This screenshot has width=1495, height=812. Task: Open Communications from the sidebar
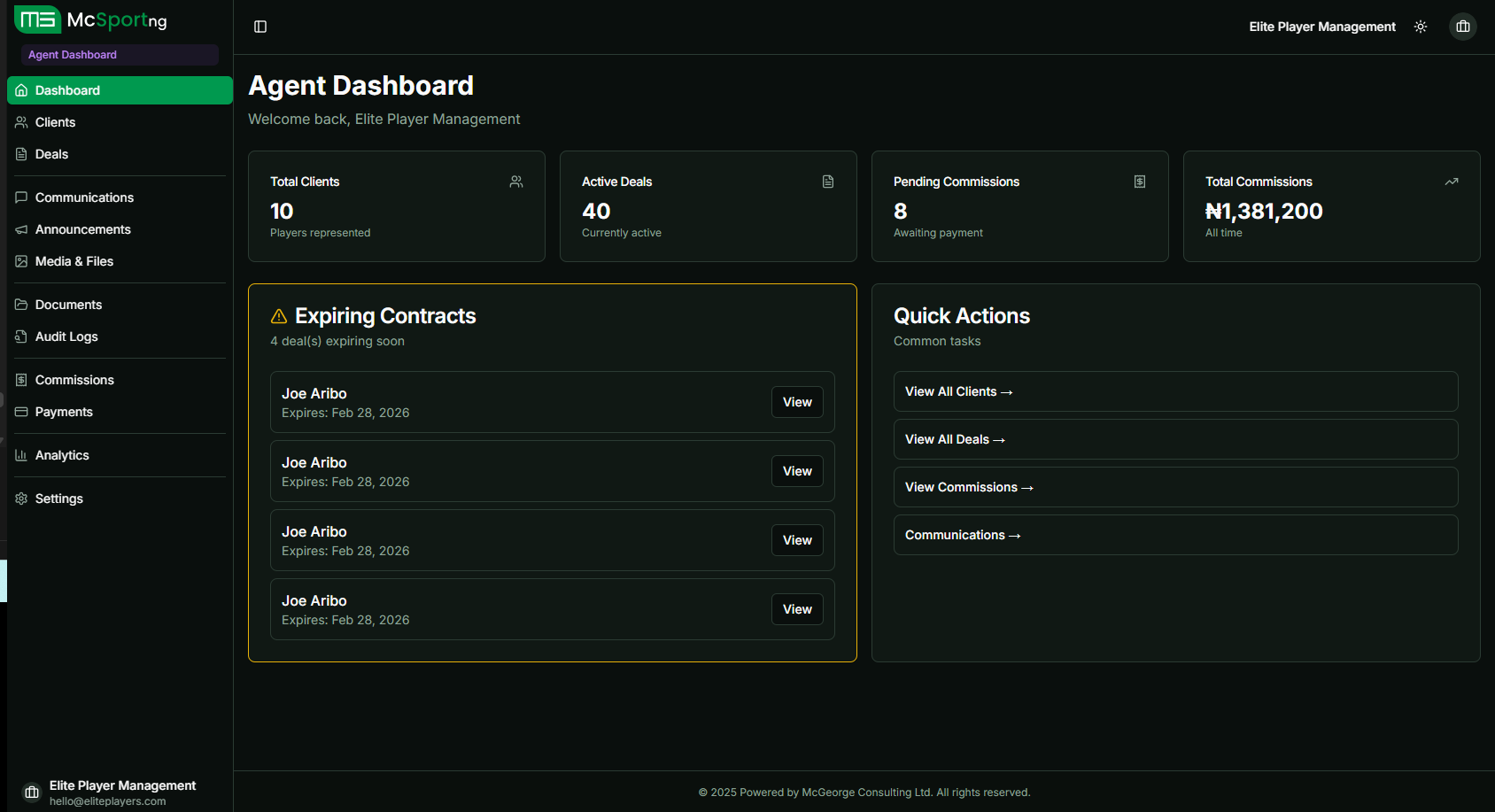click(84, 197)
